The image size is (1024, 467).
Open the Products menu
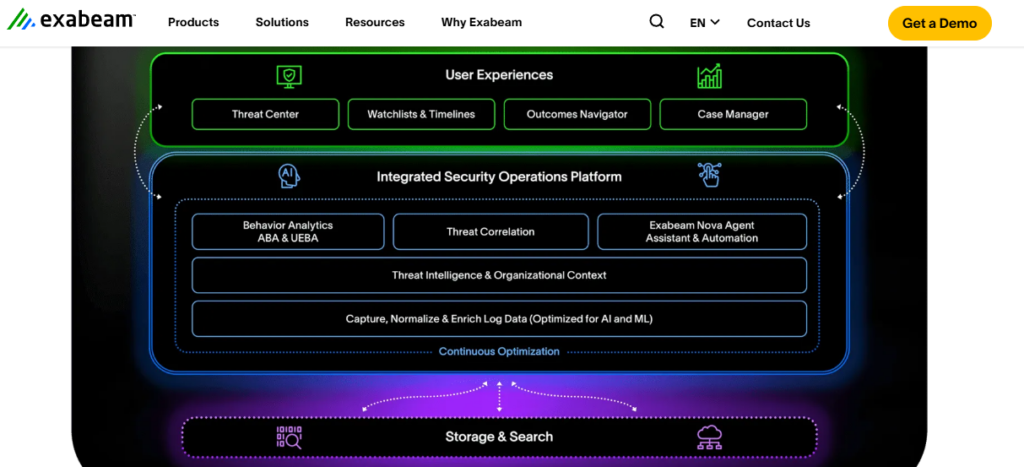tap(193, 22)
